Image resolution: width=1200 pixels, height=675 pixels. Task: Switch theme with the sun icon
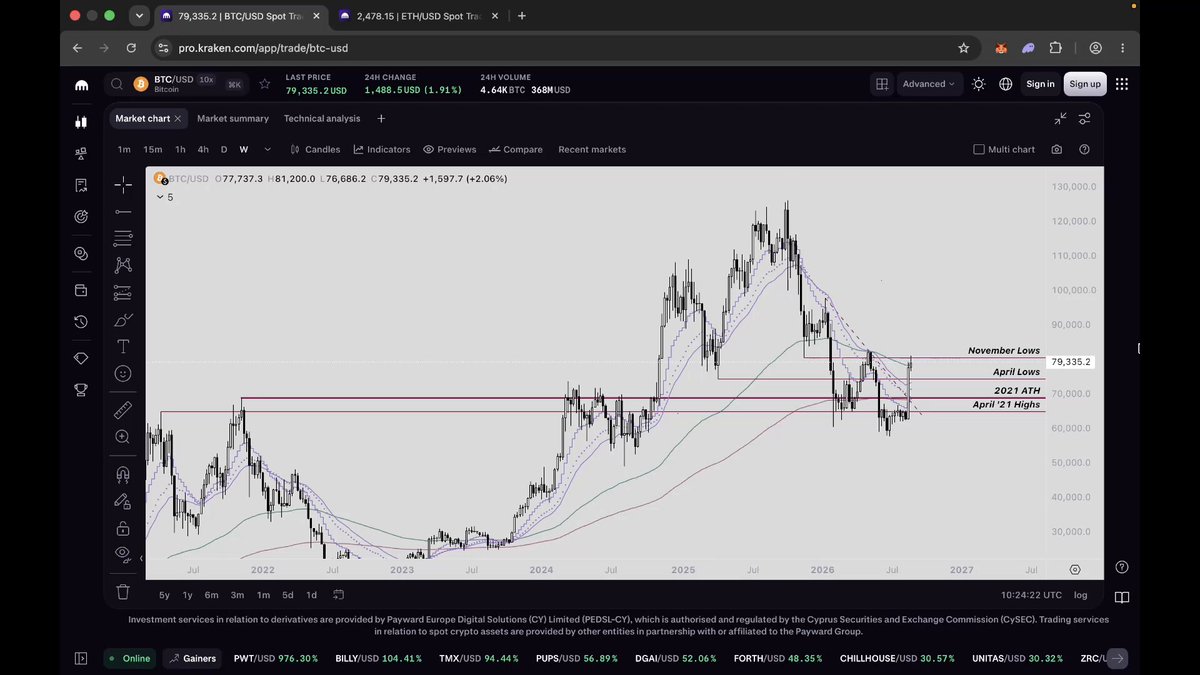(978, 84)
